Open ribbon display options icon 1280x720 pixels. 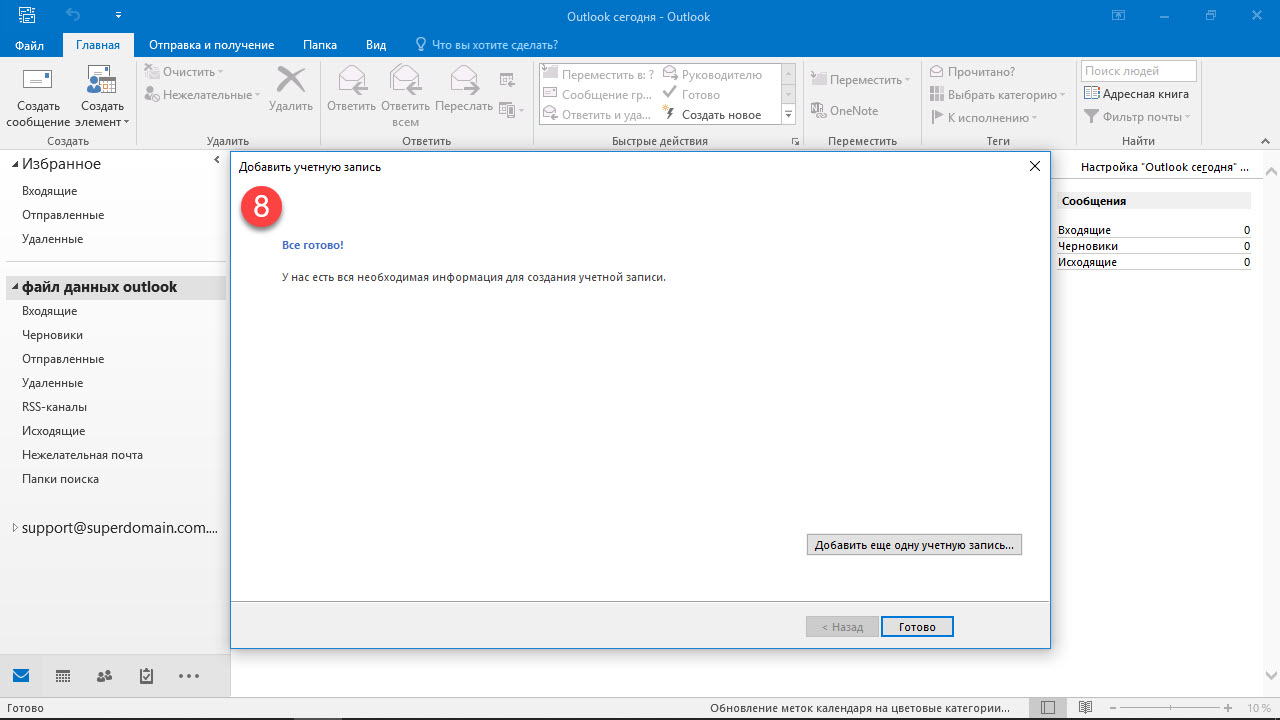point(1118,16)
